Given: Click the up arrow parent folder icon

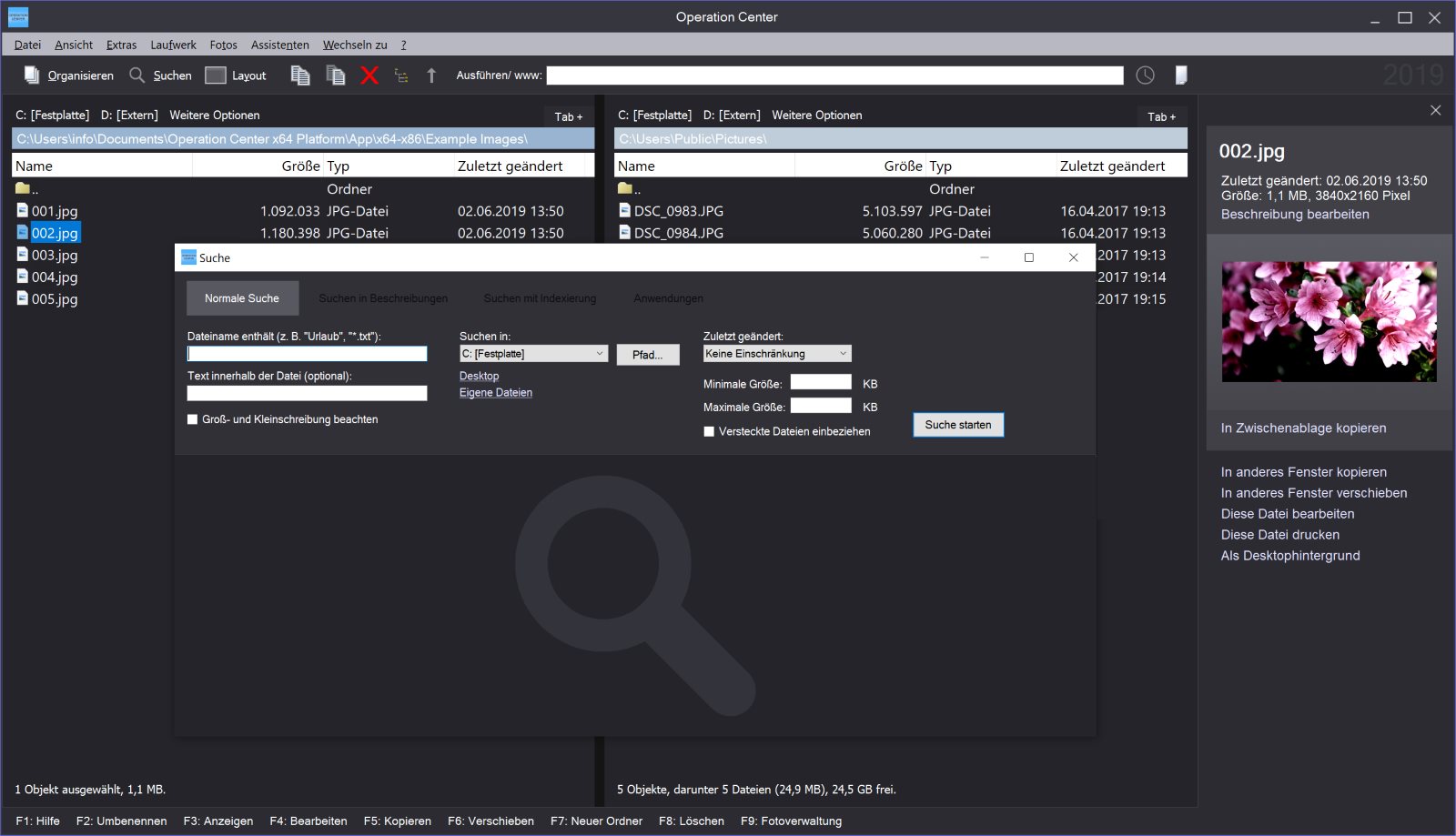Looking at the screenshot, I should (x=431, y=76).
